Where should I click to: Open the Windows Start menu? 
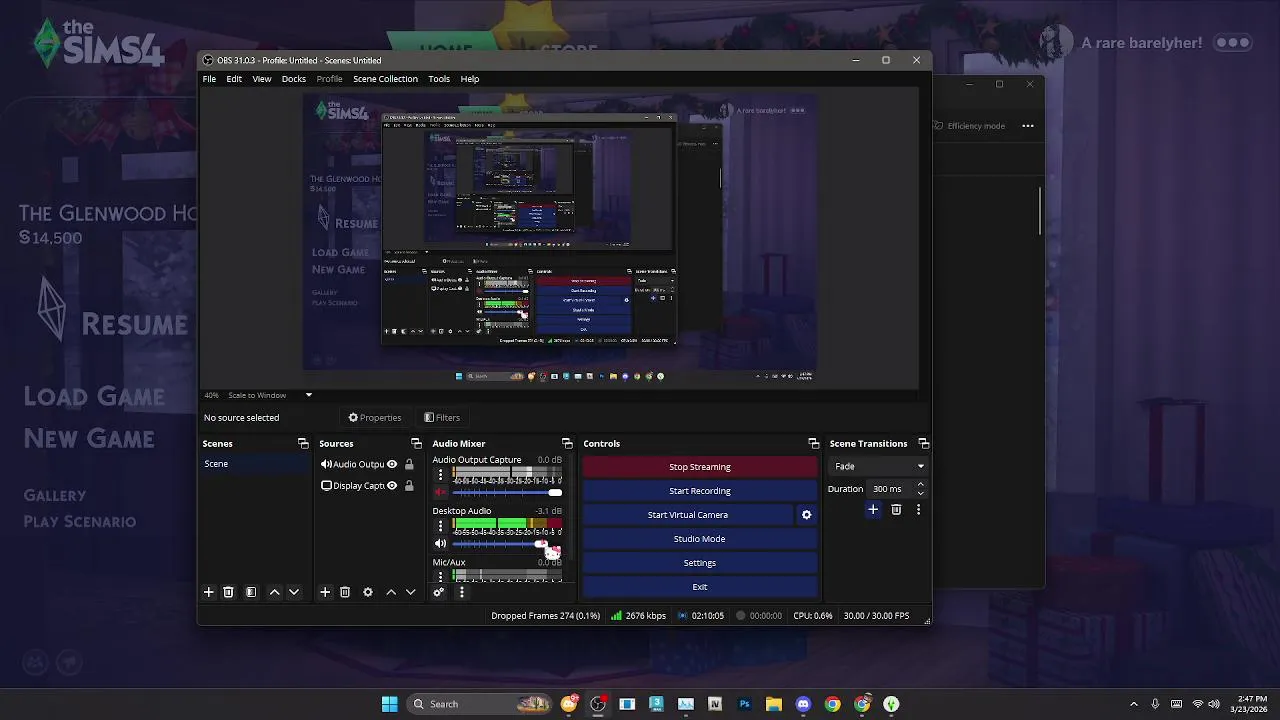(x=390, y=704)
